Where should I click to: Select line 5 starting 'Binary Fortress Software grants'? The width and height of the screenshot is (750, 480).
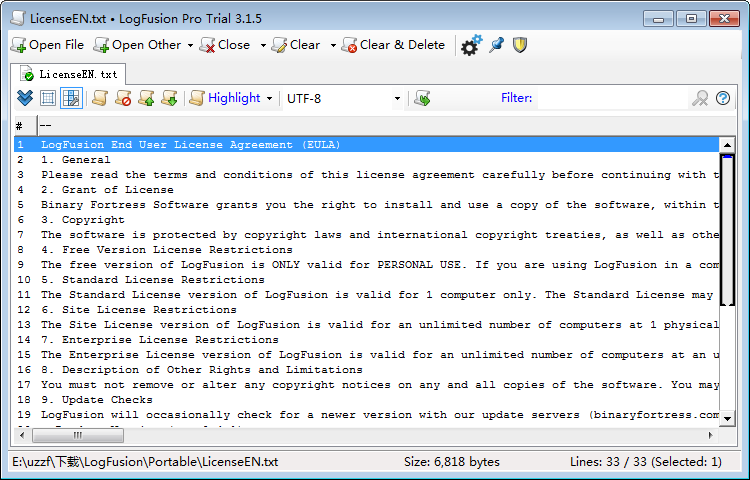366,205
